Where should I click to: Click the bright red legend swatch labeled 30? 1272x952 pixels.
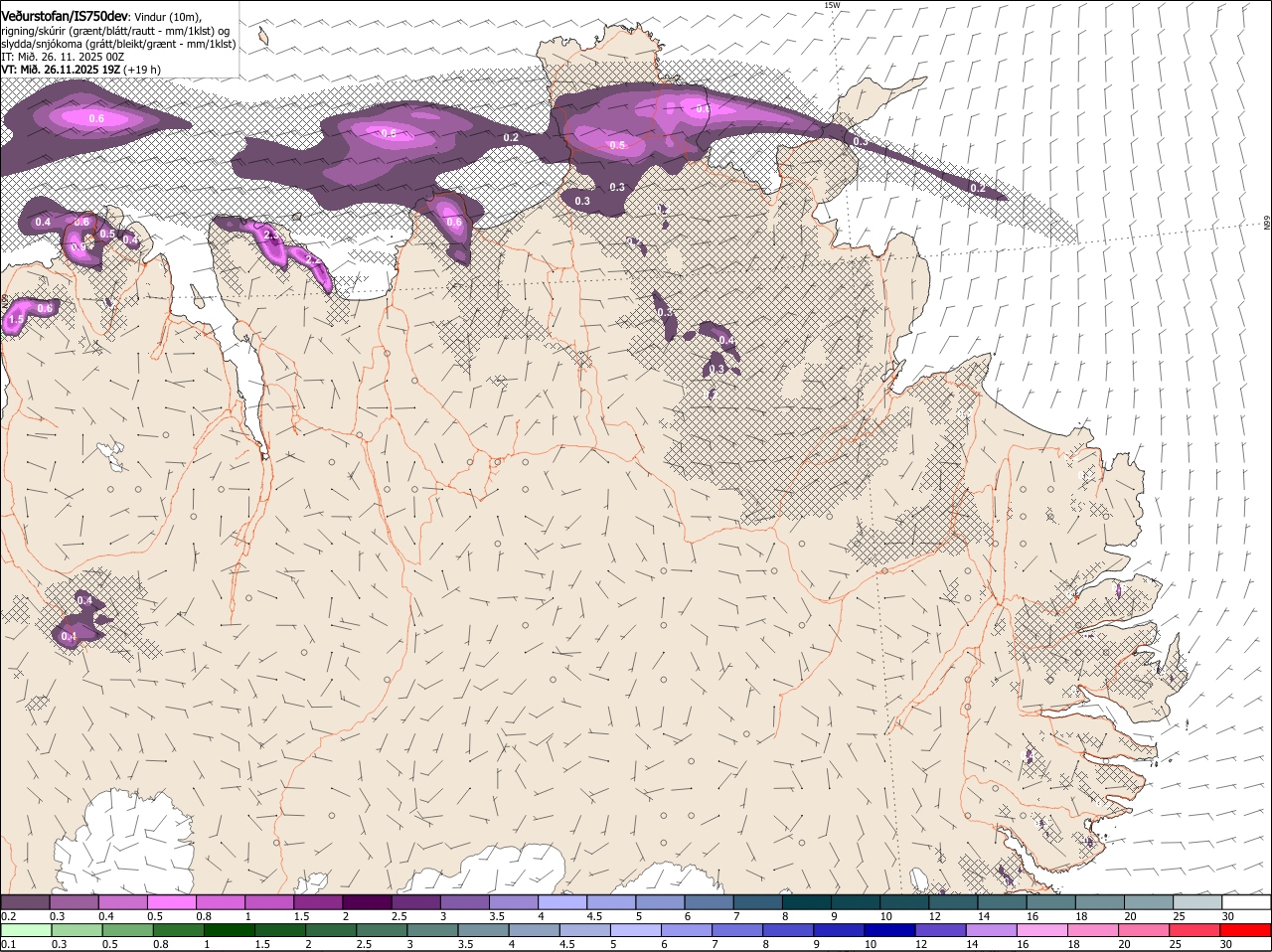pyautogui.click(x=1246, y=930)
